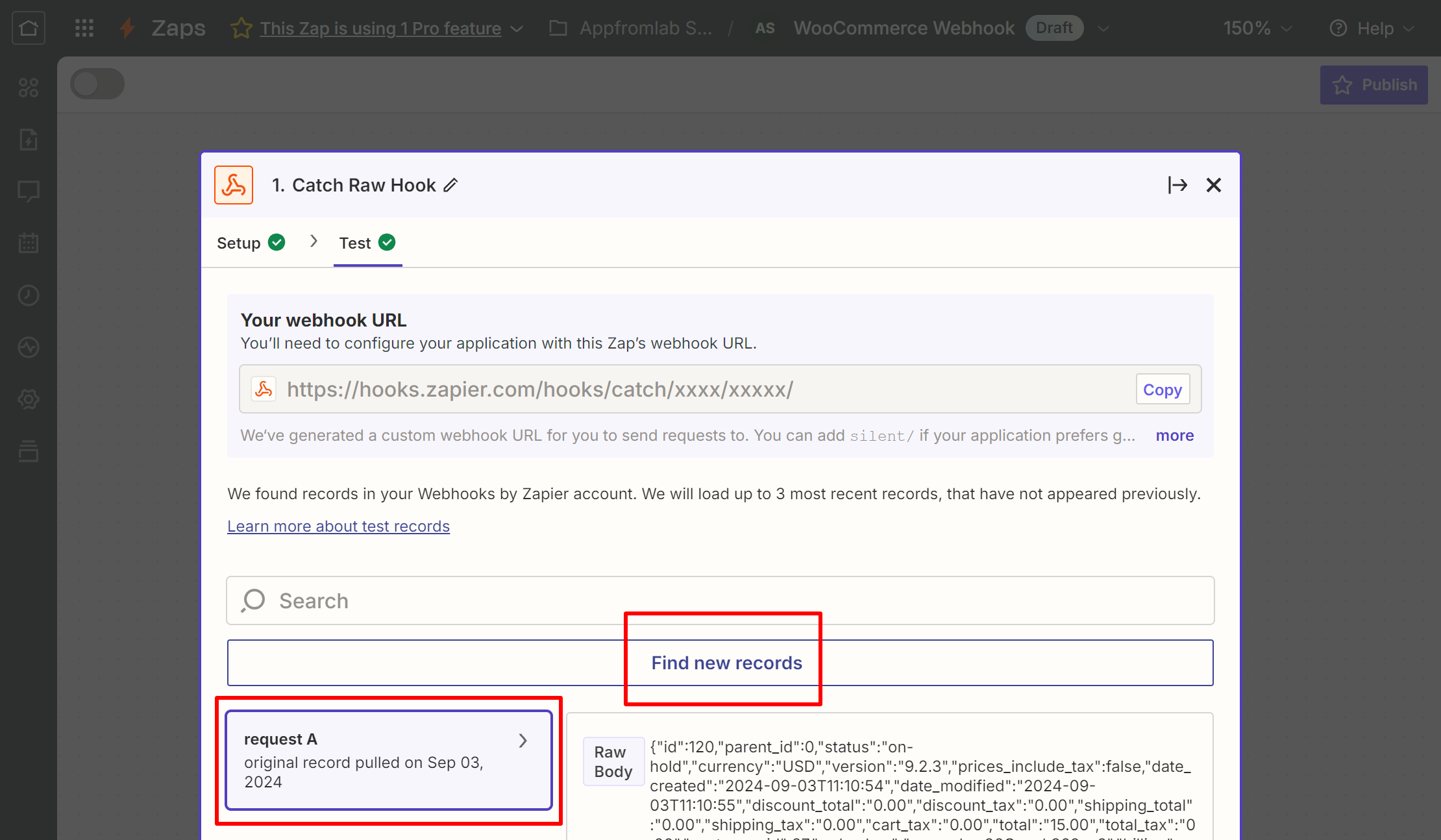Click the AS avatar badge

pos(765,28)
